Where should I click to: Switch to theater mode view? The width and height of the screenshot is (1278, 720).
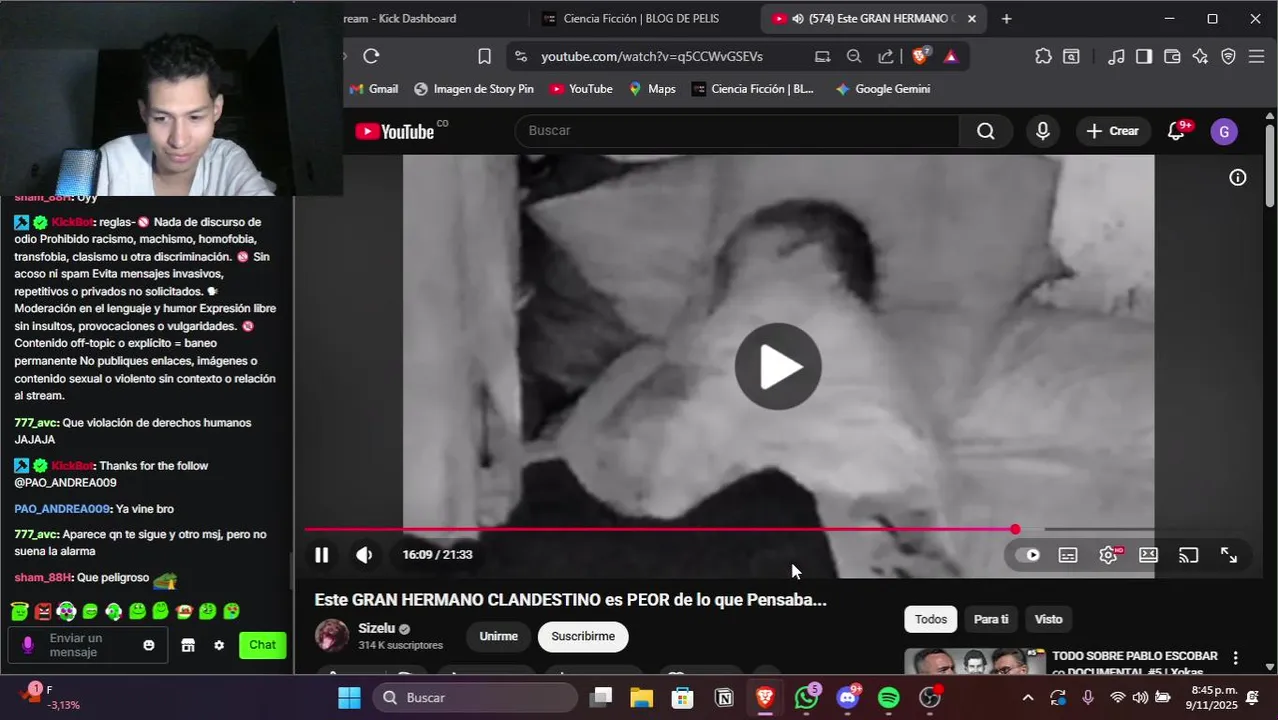(1148, 555)
